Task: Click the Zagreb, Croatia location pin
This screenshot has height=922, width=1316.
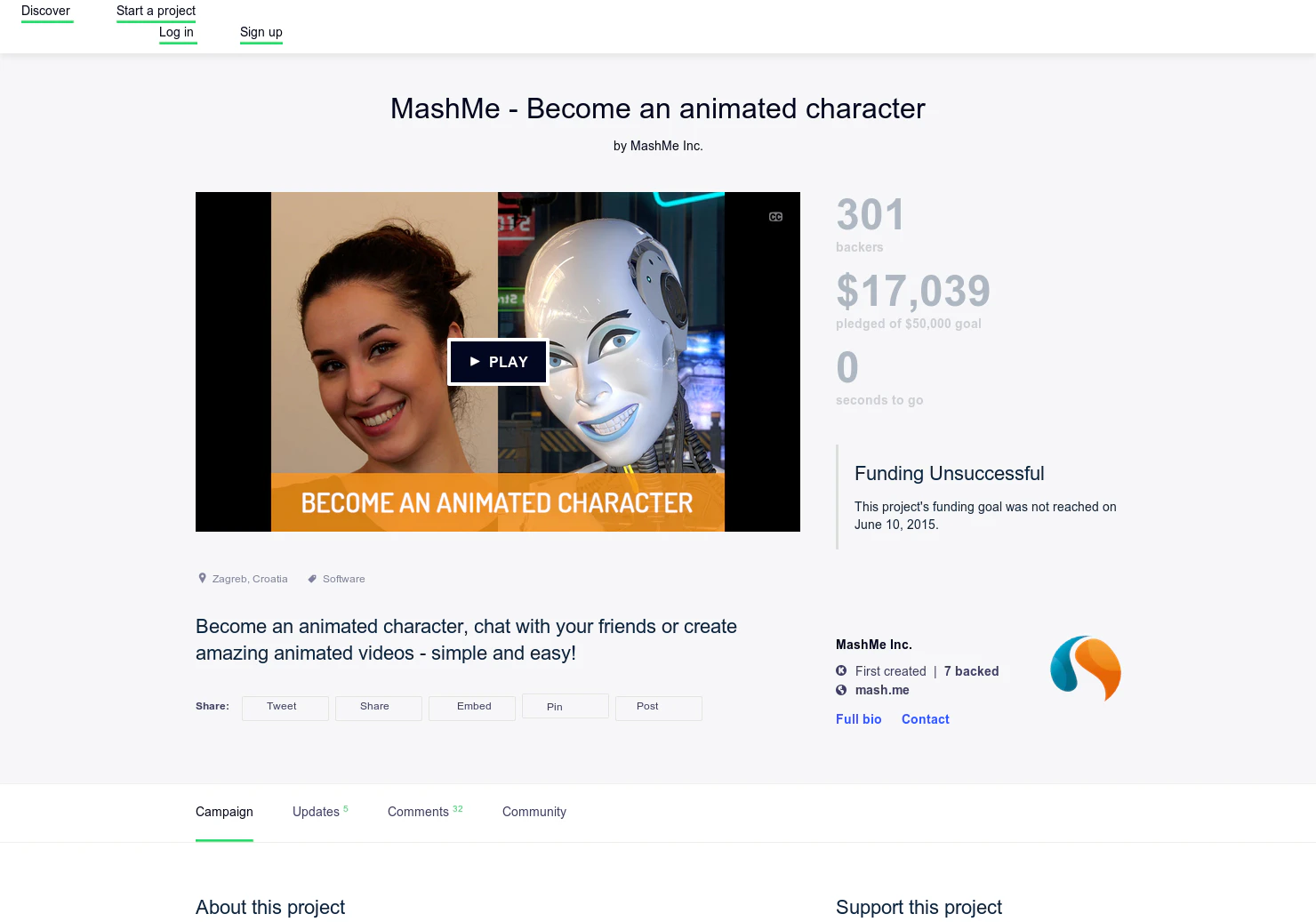Action: coord(202,578)
